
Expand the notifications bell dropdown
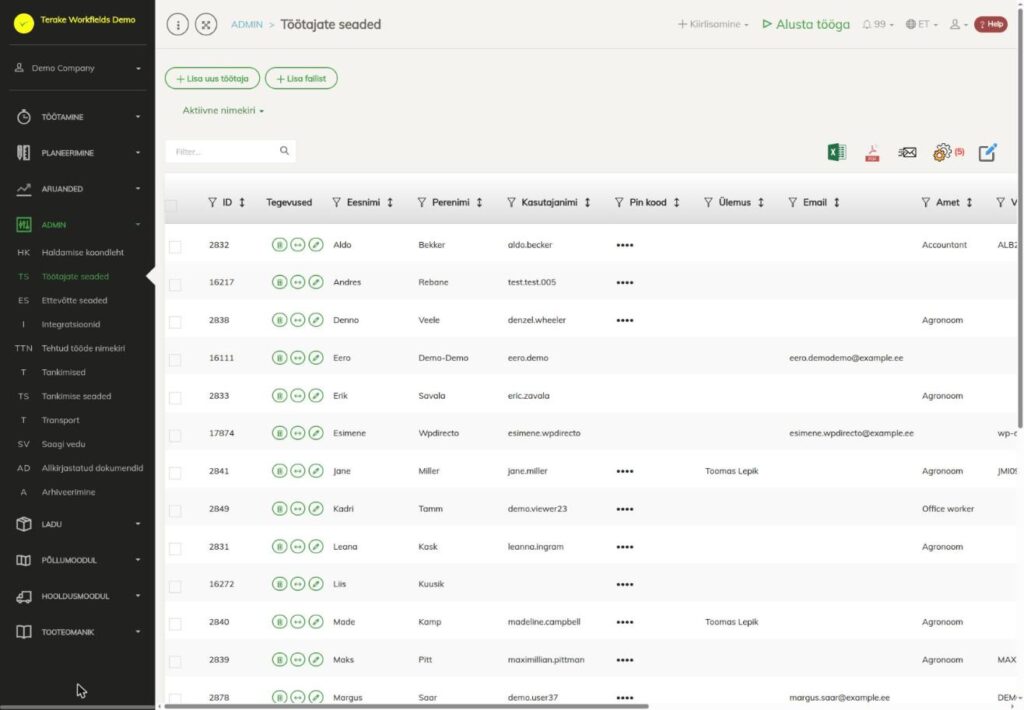coord(878,24)
